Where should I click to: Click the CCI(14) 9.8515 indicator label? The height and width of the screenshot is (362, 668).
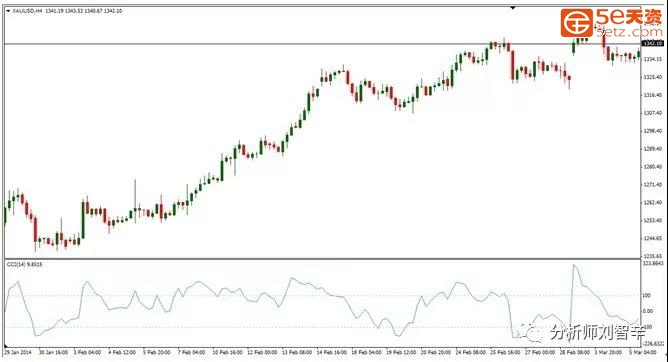tap(24, 264)
